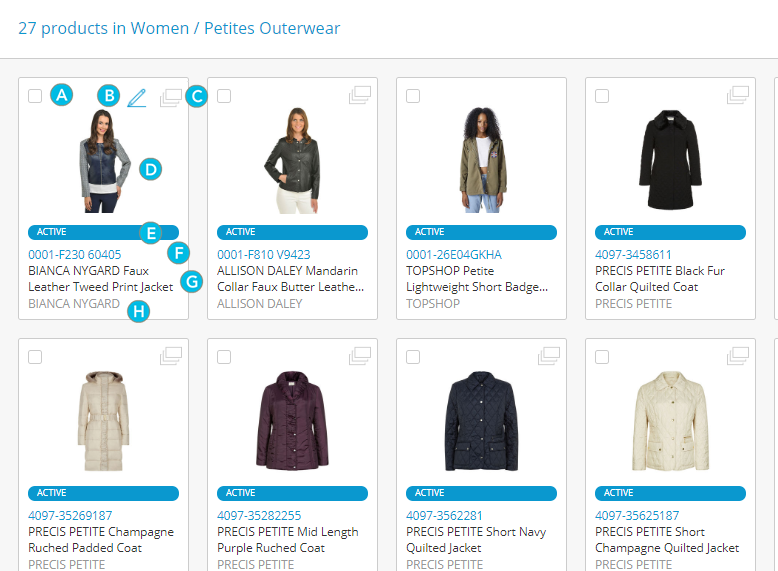Check the TOPSHOP Petite jacket checkbox

(x=413, y=96)
